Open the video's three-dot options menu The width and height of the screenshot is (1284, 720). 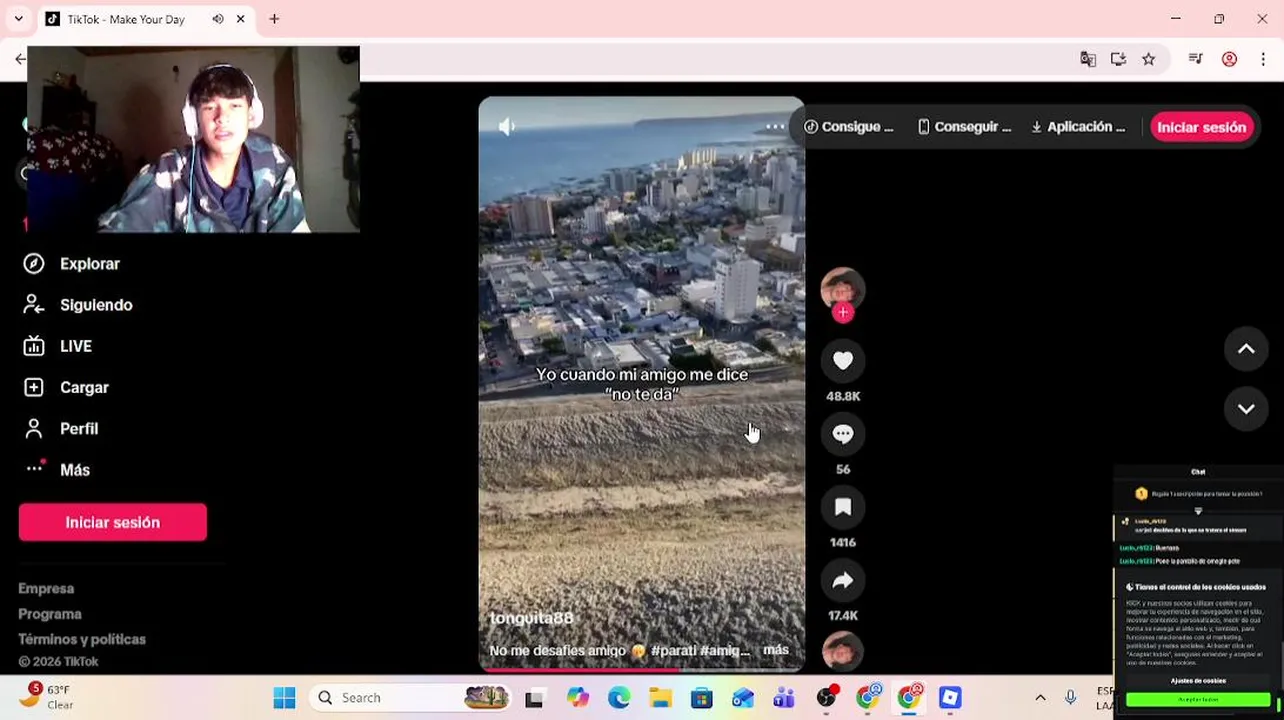(774, 127)
